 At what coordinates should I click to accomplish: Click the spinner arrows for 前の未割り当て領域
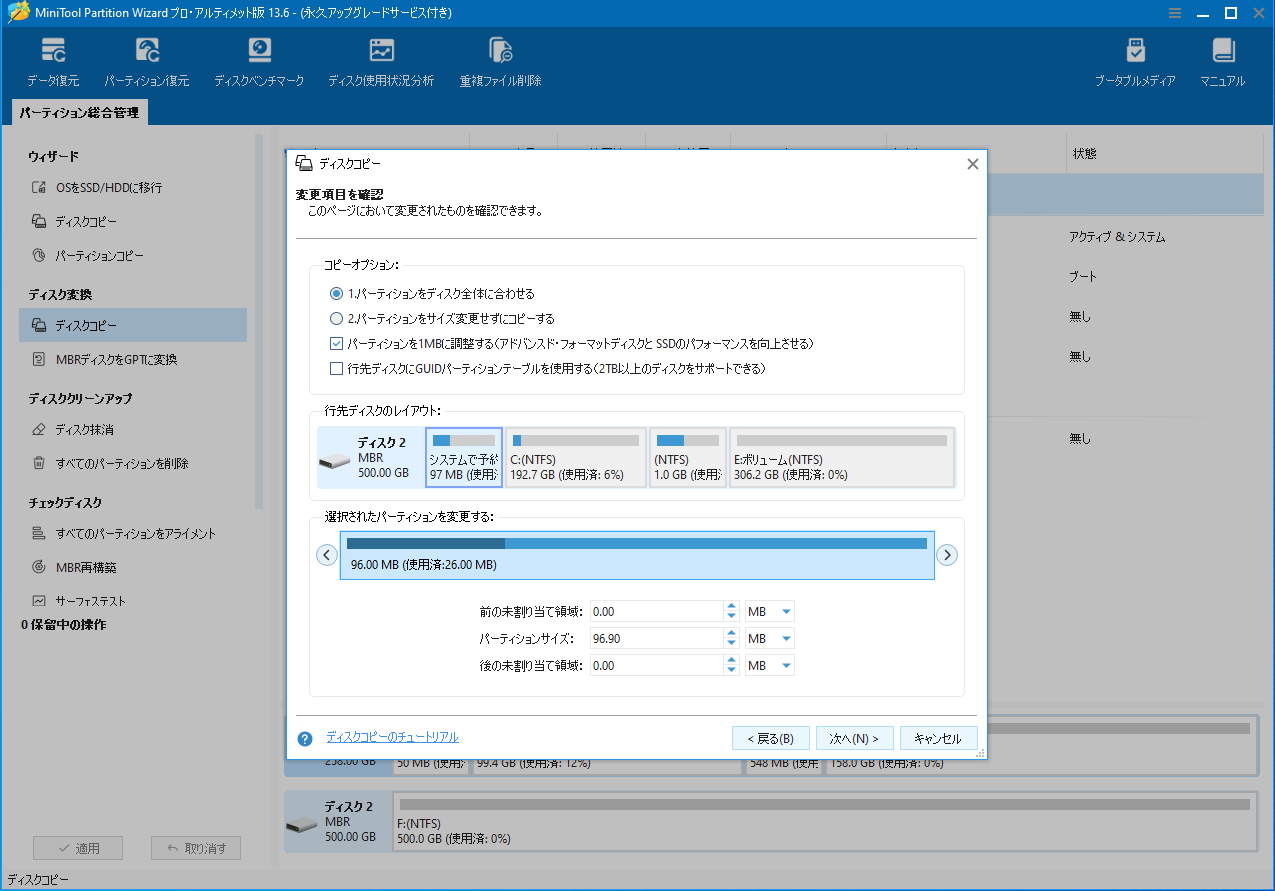pyautogui.click(x=731, y=612)
